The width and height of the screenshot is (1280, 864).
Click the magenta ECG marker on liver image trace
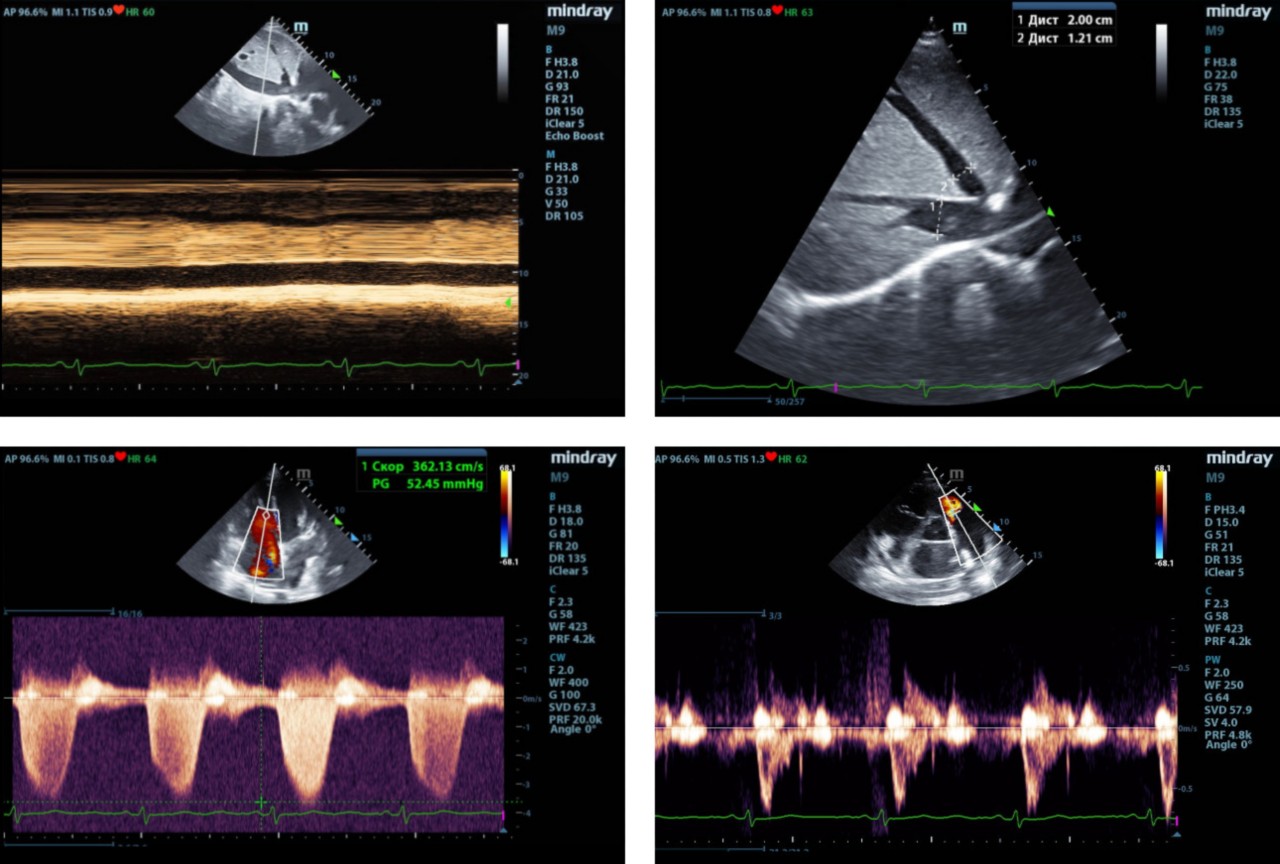(x=835, y=386)
